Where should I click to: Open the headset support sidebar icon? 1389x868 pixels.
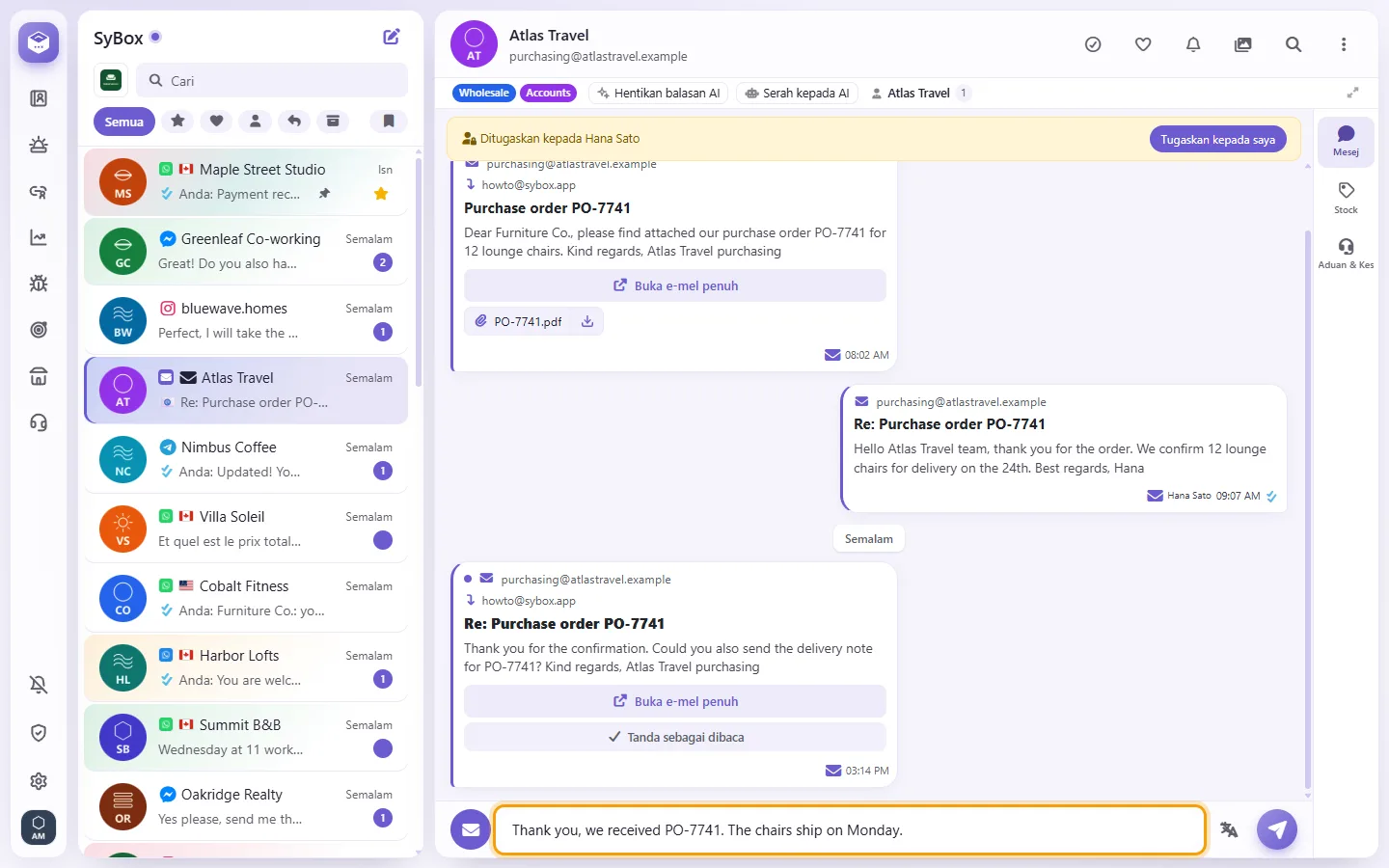click(39, 422)
